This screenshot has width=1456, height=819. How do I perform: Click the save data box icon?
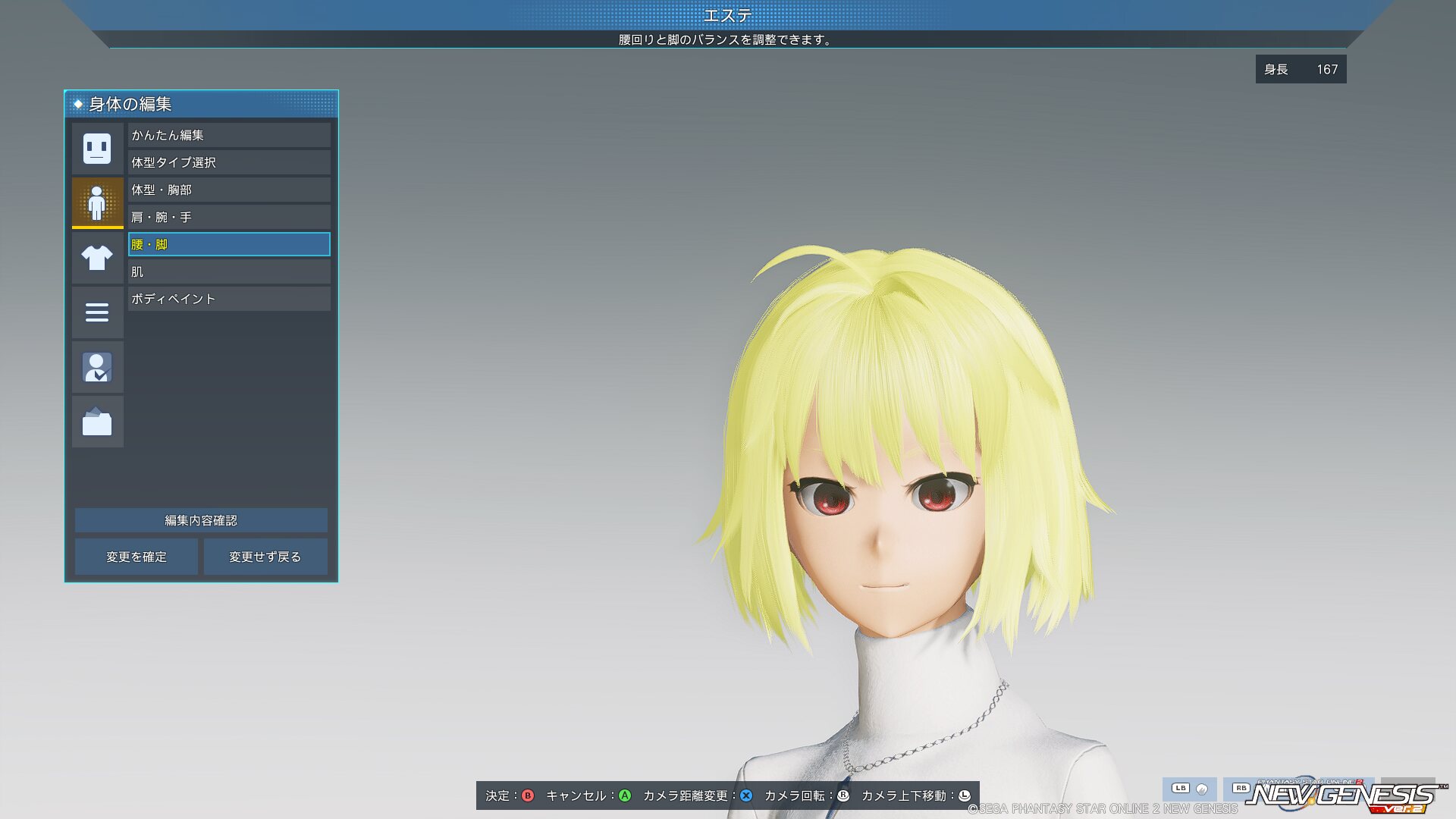click(x=97, y=422)
